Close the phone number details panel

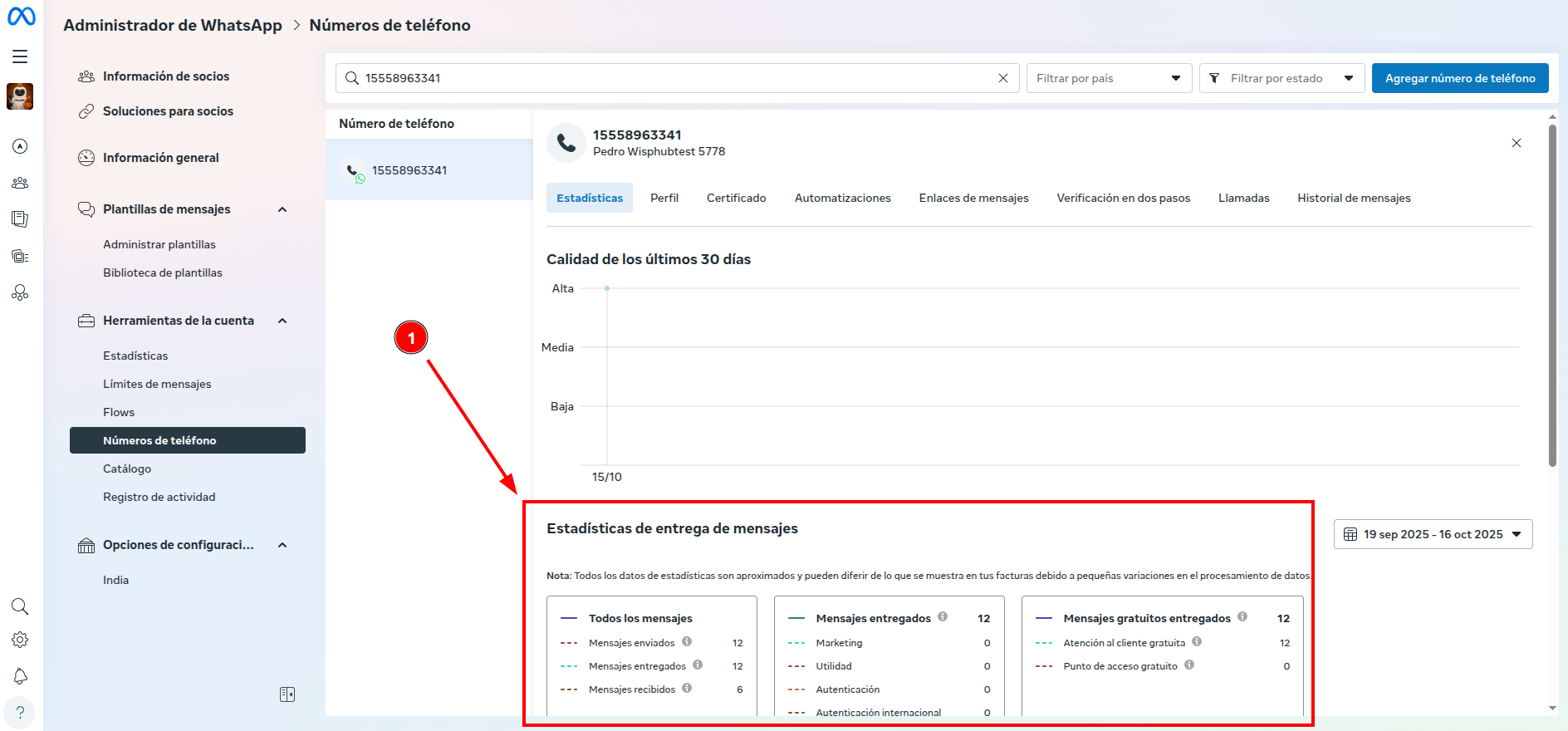[1516, 143]
